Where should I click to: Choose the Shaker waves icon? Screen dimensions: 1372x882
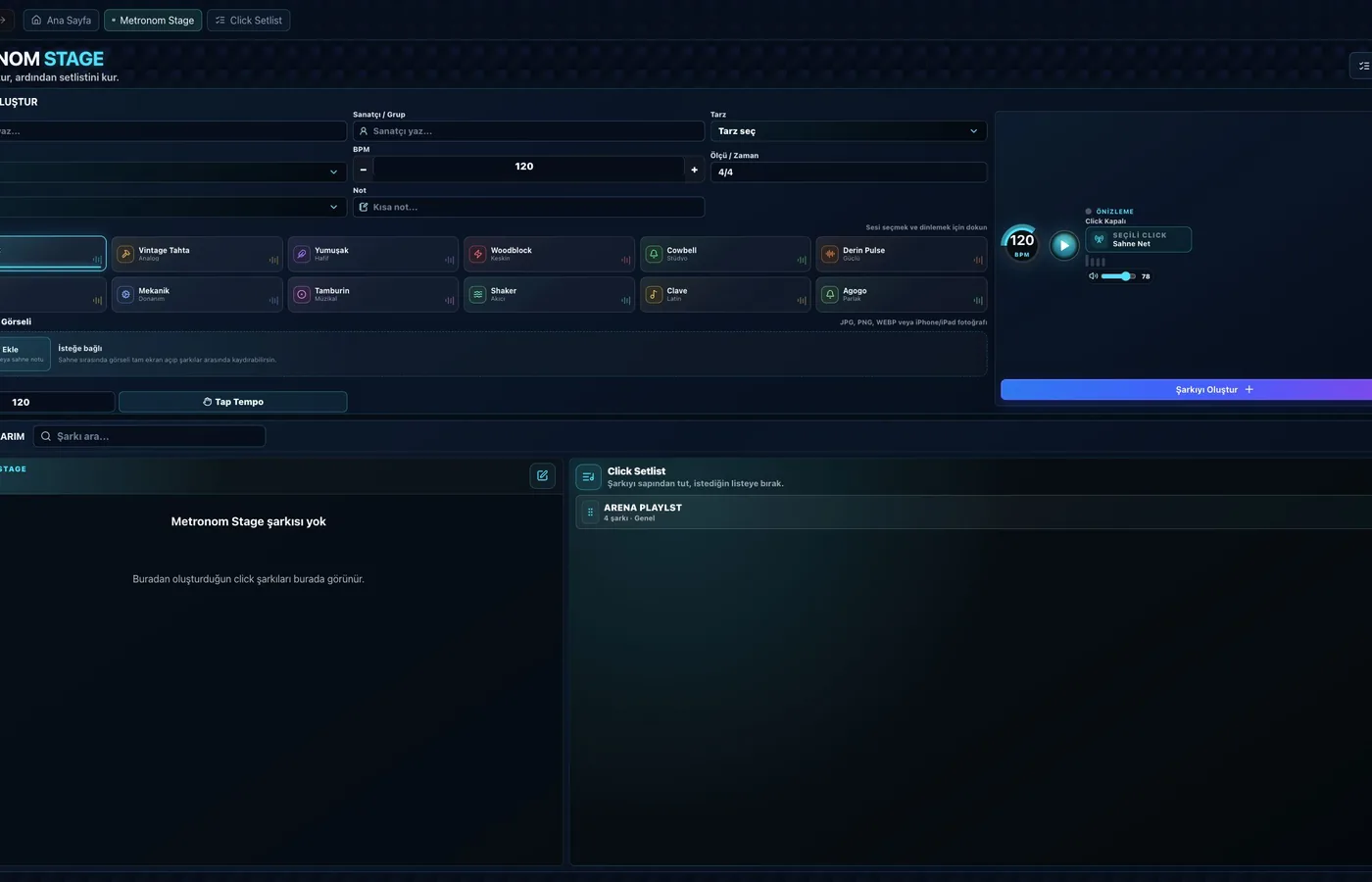click(478, 294)
